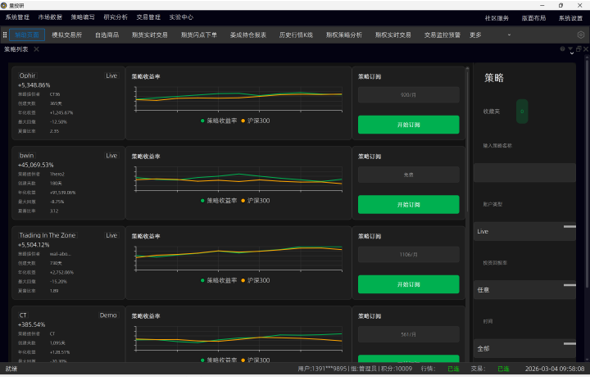The image size is (590, 377).
Task: Open the 更多 tab overflow
Action: pyautogui.click(x=476, y=35)
